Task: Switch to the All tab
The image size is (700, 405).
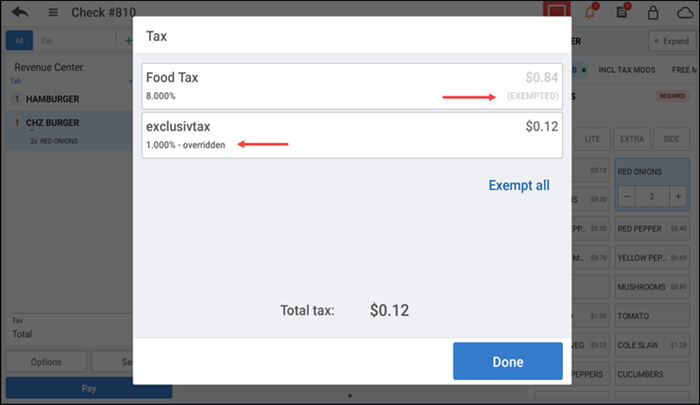Action: point(18,41)
